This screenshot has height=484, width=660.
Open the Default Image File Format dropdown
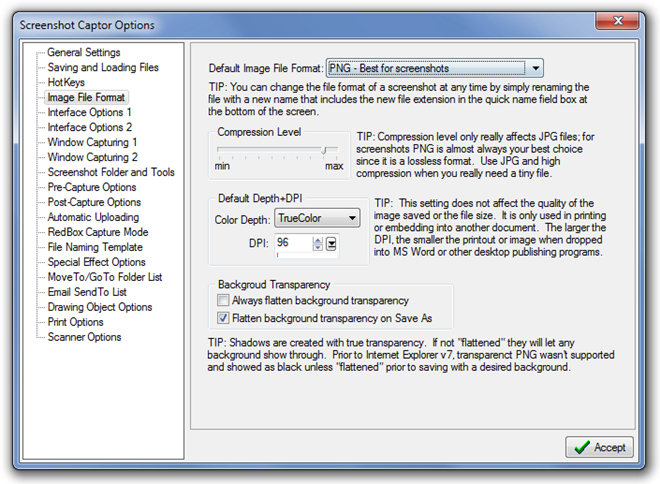coord(435,68)
